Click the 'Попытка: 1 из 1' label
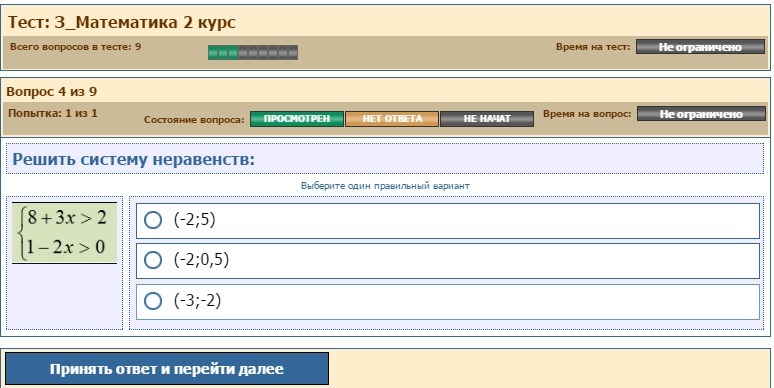Viewport: 774px width, 388px height. click(53, 113)
